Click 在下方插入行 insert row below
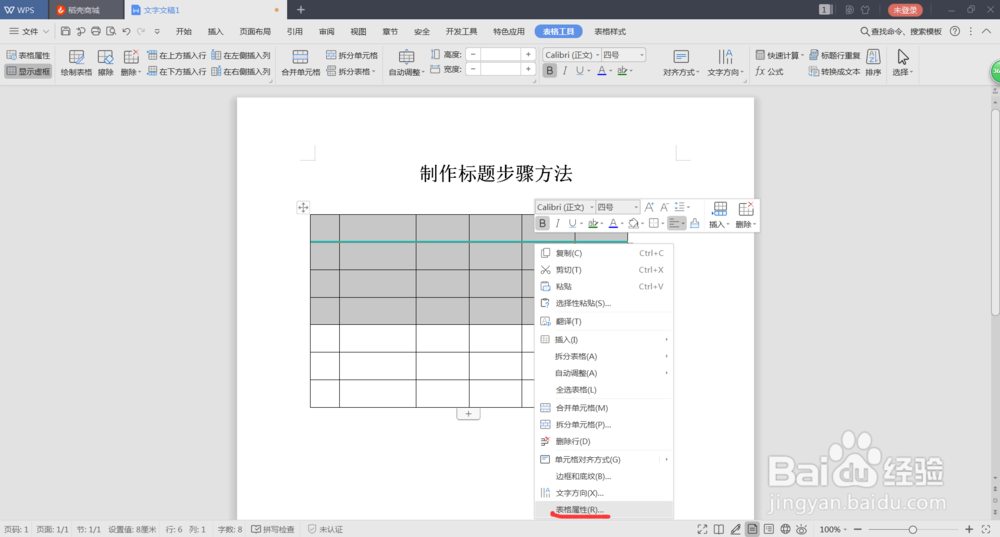 click(177, 71)
